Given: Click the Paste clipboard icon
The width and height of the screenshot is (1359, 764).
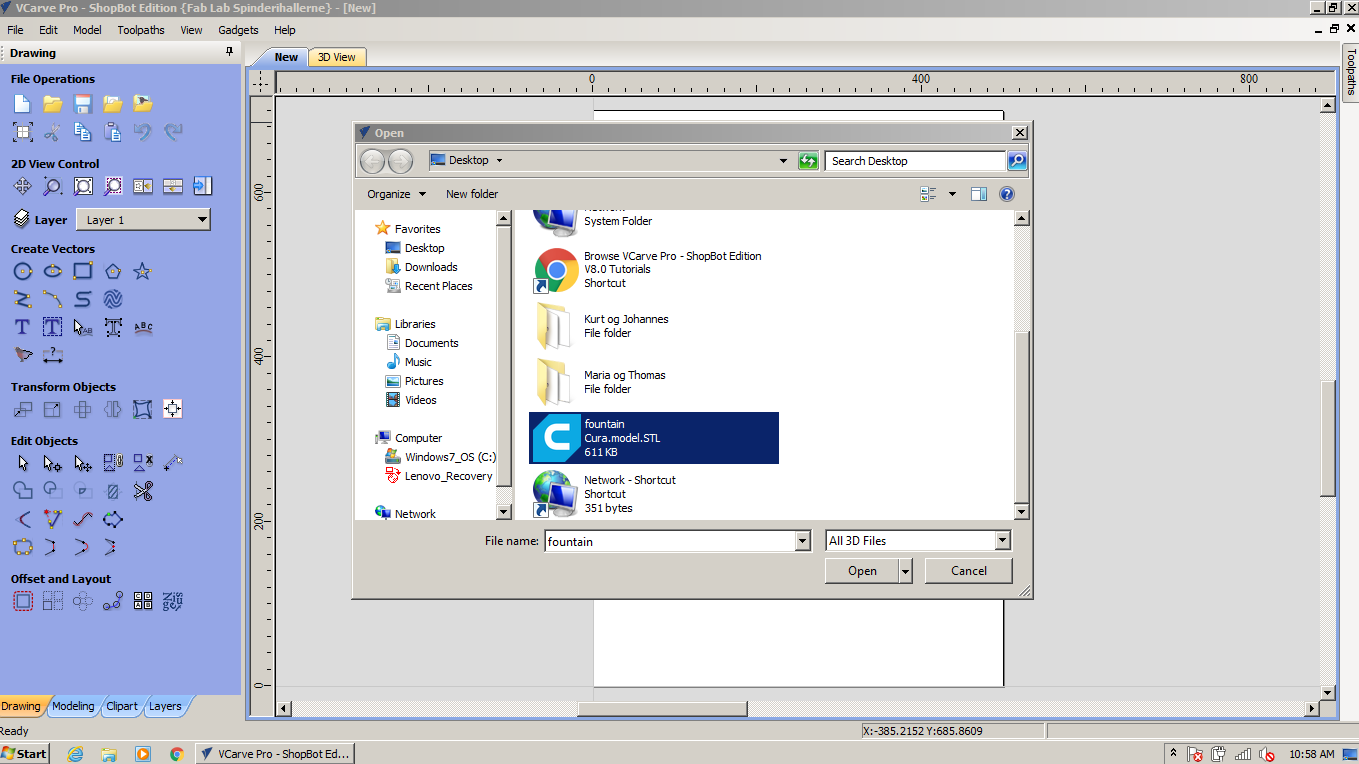Looking at the screenshot, I should [x=113, y=131].
